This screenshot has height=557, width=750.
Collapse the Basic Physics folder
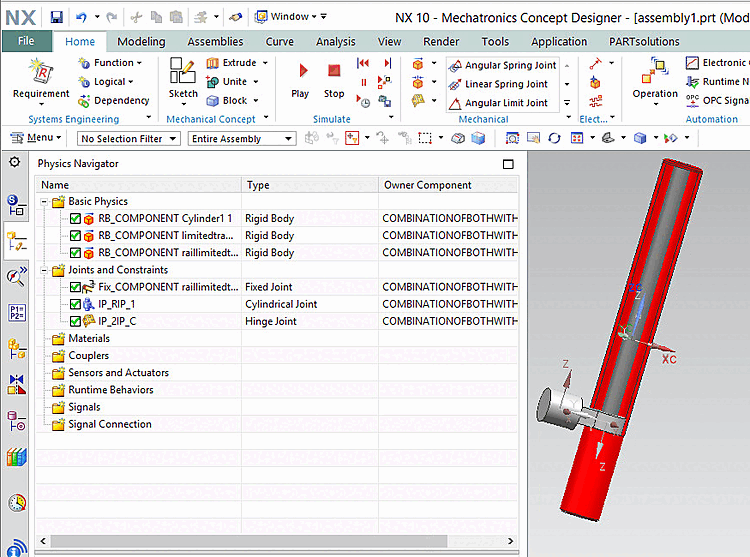coord(44,202)
